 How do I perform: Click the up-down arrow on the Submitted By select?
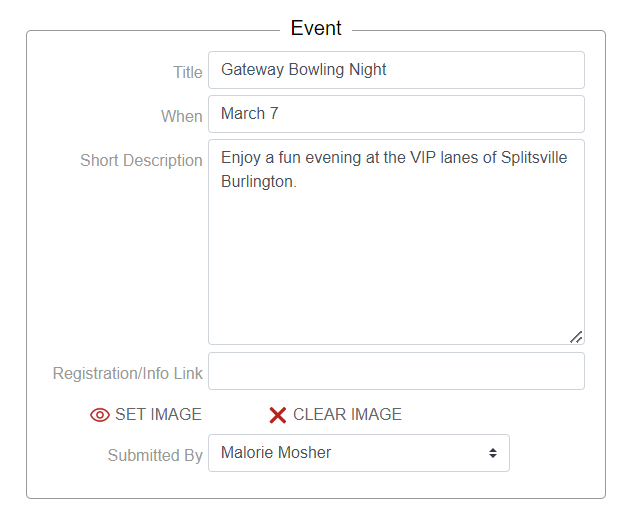pos(493,453)
